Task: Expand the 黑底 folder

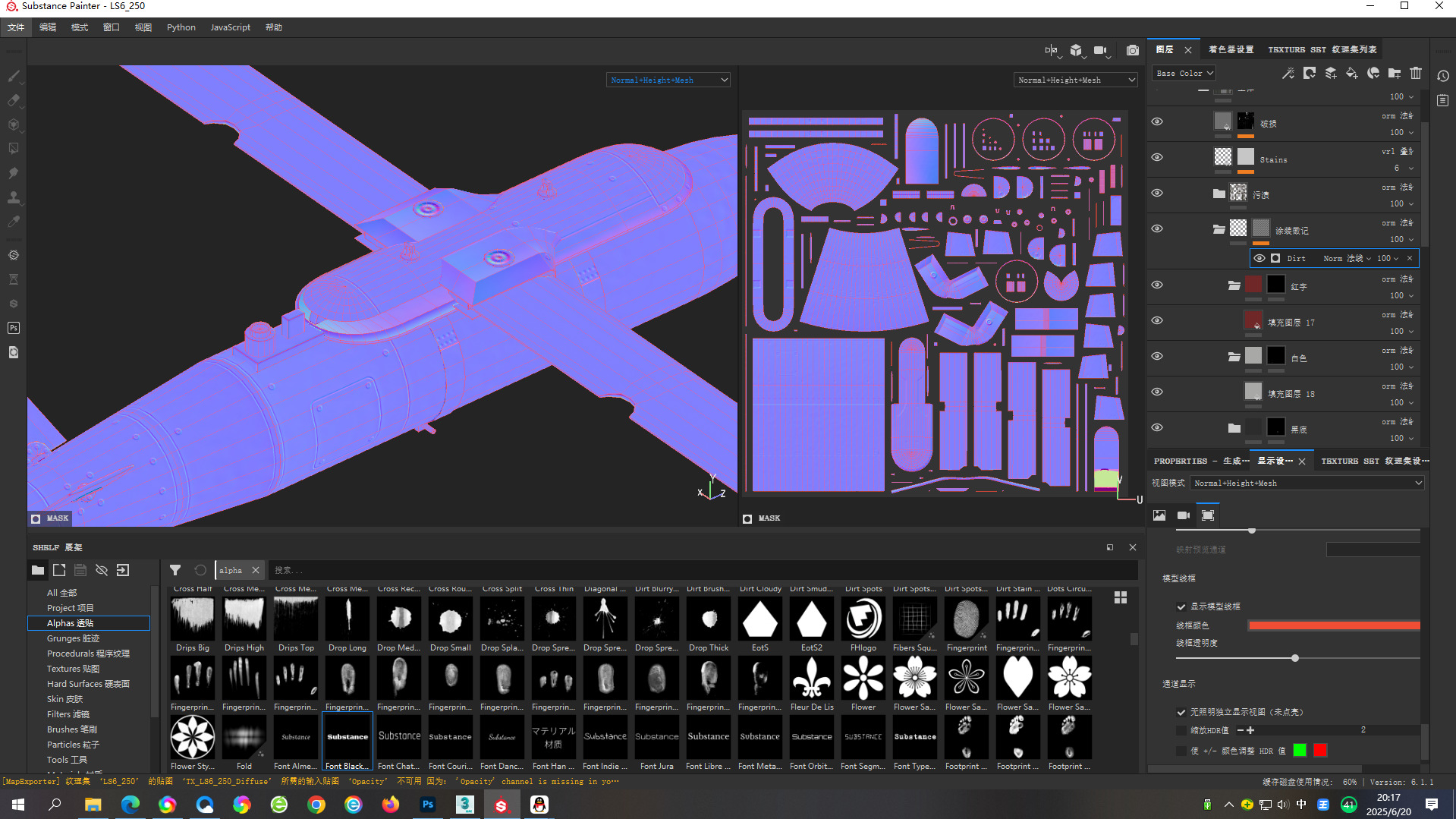Action: pos(1234,428)
